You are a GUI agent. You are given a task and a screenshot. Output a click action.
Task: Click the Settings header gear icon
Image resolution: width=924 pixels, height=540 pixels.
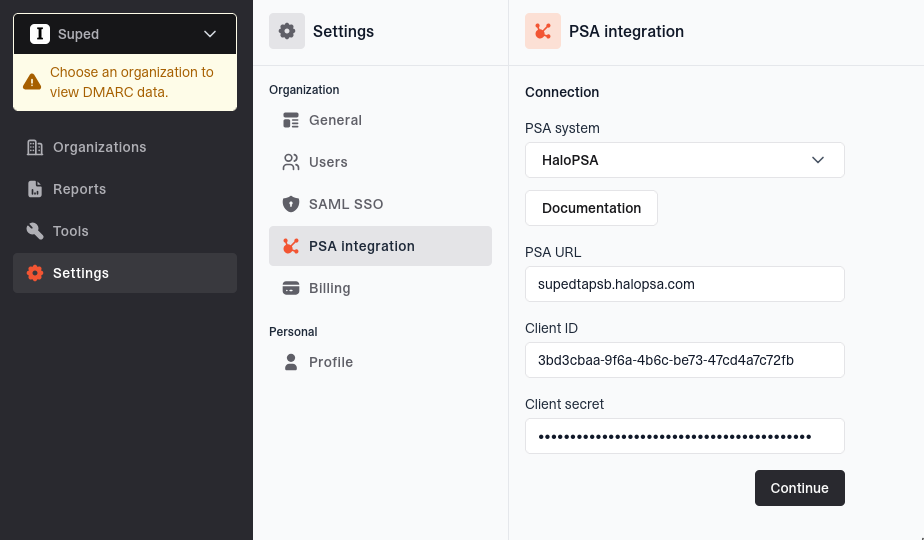[287, 31]
